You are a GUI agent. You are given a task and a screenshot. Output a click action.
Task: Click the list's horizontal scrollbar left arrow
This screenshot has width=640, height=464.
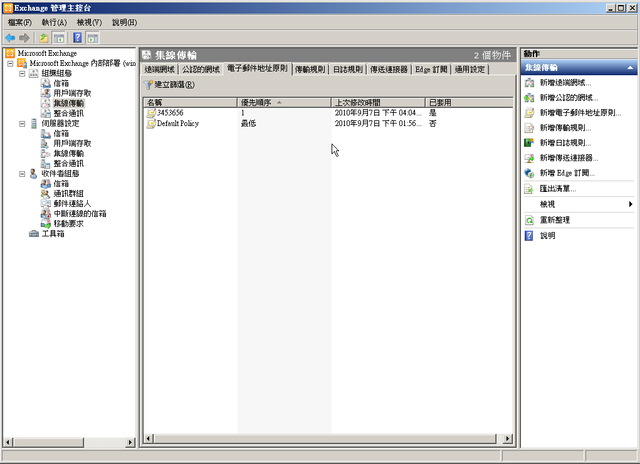149,439
